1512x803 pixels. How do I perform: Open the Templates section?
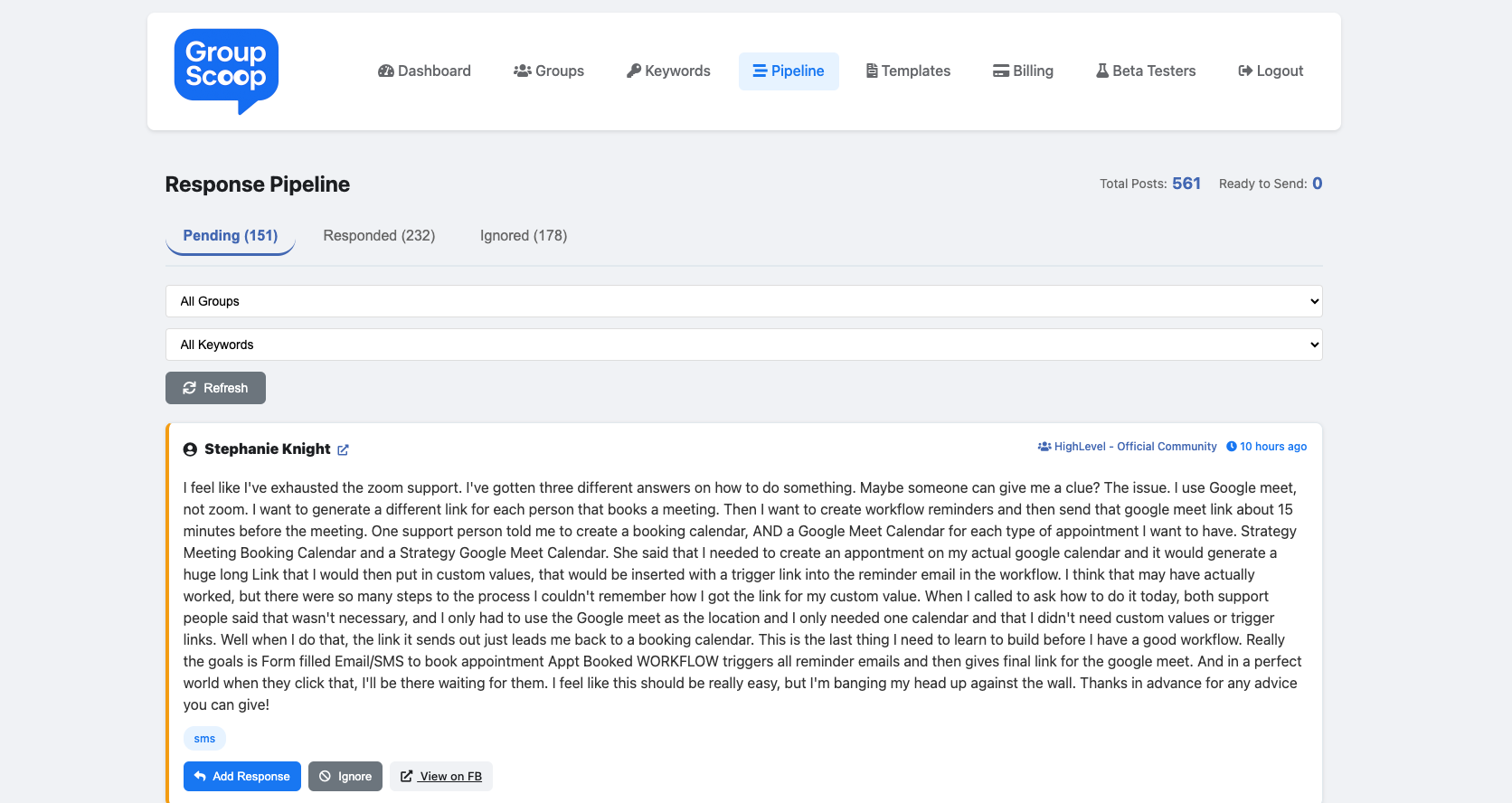(908, 71)
